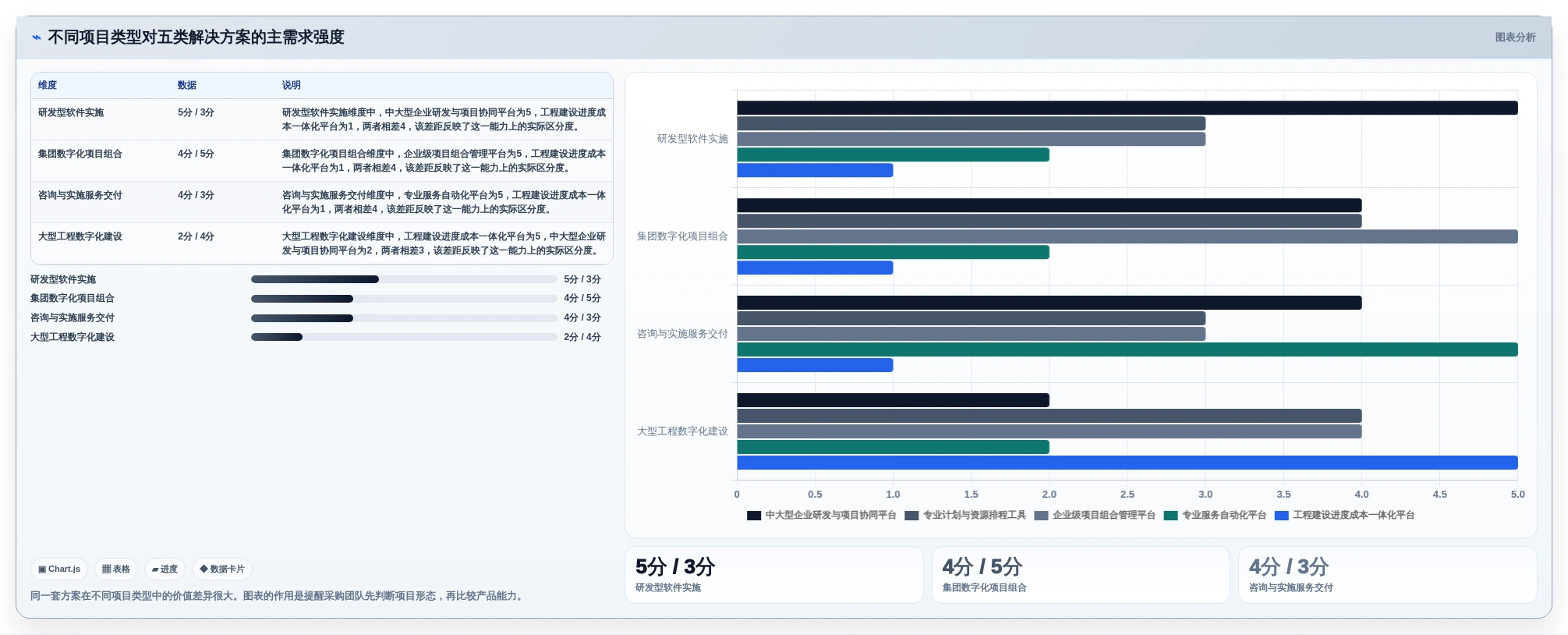
Task: Click the teal bar in 大型工程数字化建设 chart group
Action: (893, 447)
